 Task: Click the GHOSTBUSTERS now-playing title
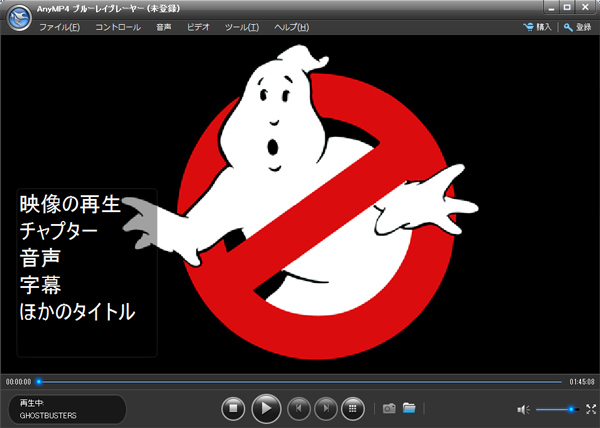pos(48,415)
